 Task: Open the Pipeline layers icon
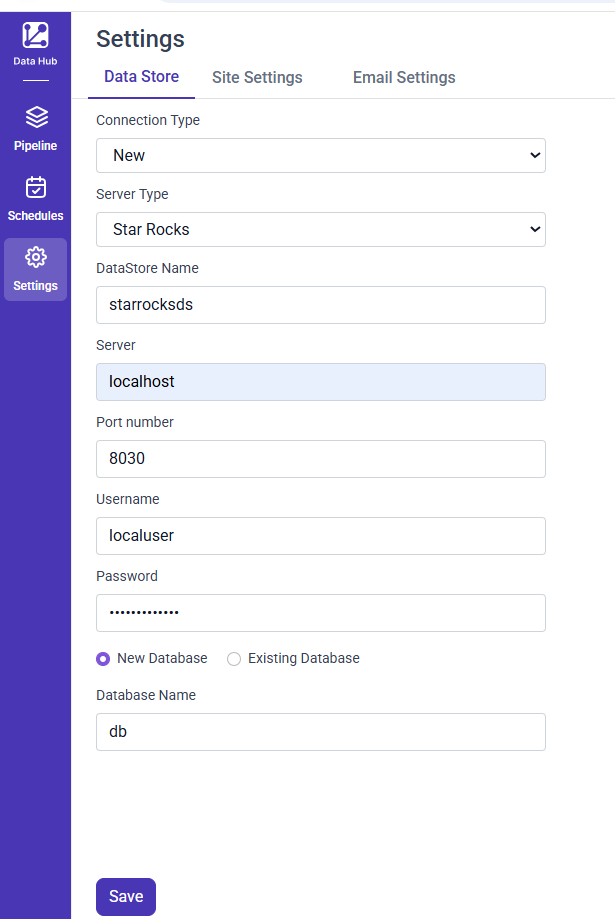coord(36,118)
